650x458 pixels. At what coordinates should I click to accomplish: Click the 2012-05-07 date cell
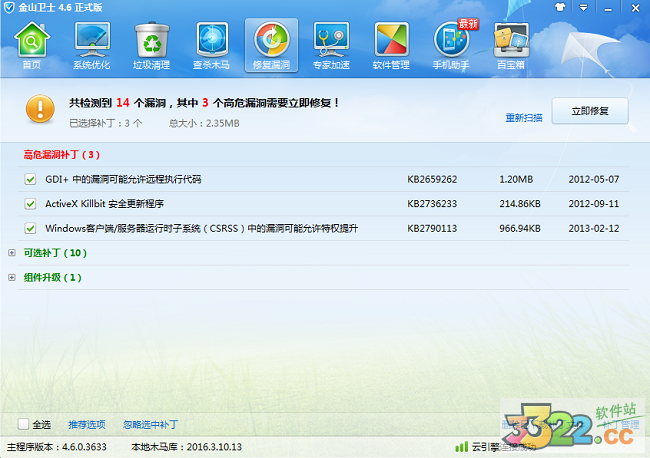click(x=594, y=179)
